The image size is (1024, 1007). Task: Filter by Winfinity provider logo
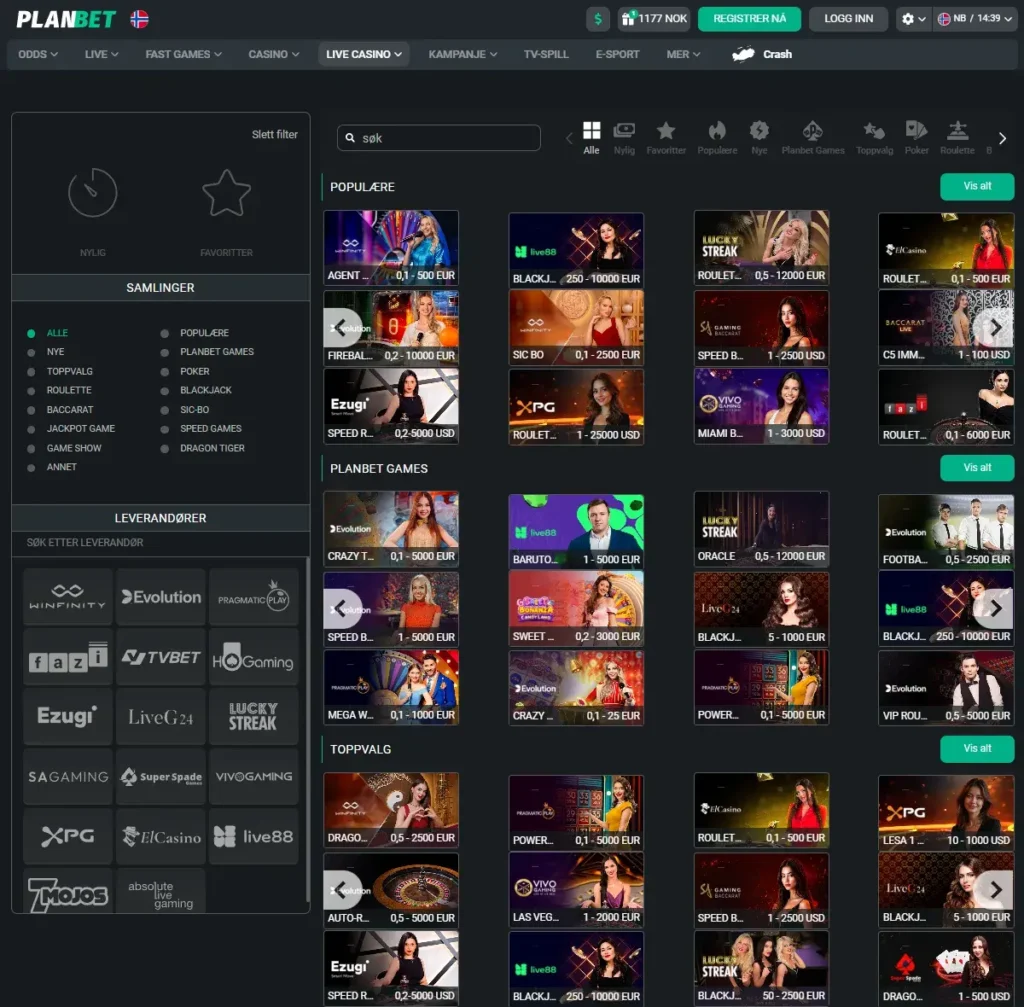click(x=67, y=597)
